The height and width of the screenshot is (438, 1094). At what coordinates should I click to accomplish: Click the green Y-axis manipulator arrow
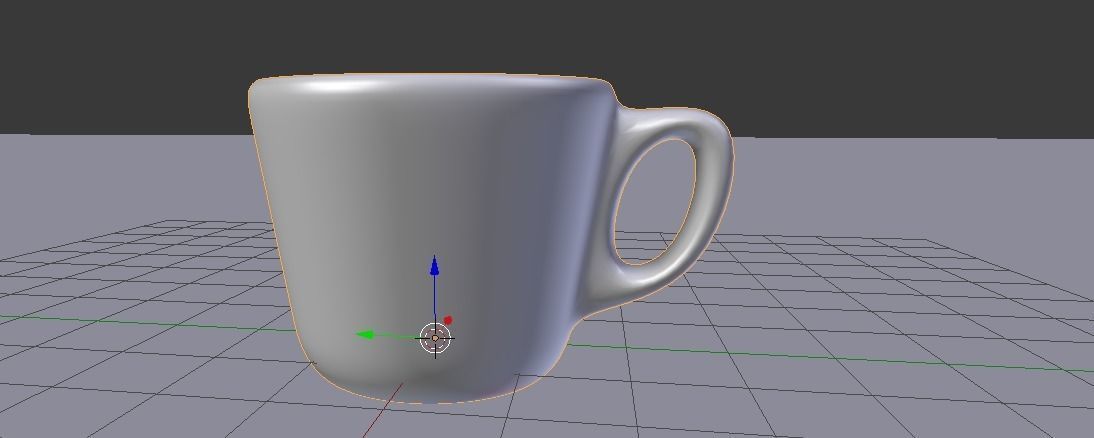tap(365, 335)
